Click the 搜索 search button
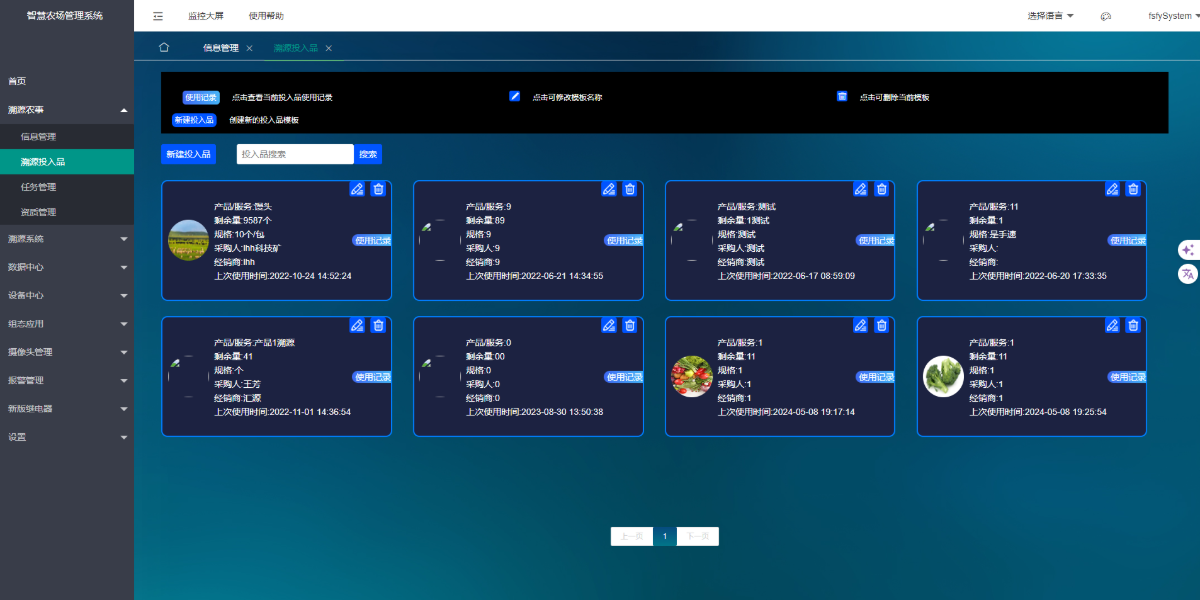This screenshot has width=1200, height=600. point(367,154)
